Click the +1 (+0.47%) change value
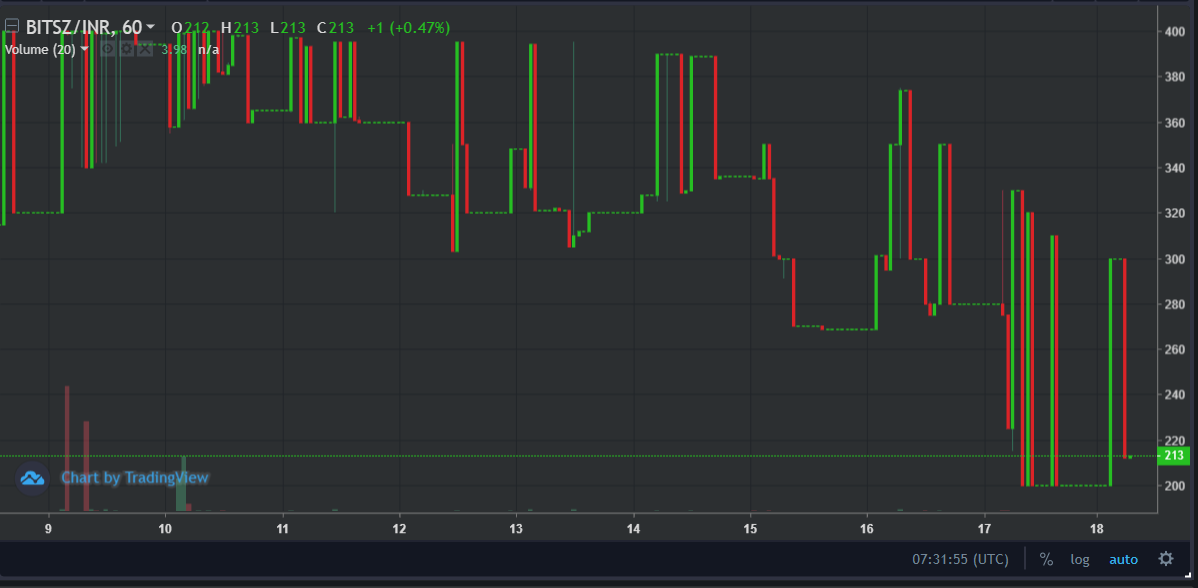Viewport: 1198px width, 588px height. [x=409, y=27]
